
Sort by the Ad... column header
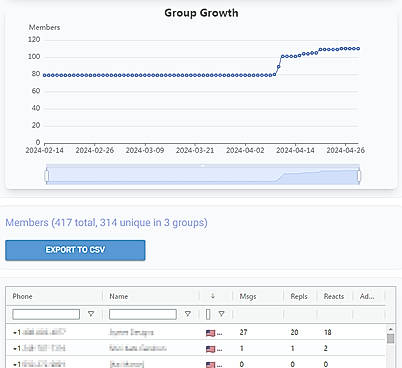coord(367,296)
